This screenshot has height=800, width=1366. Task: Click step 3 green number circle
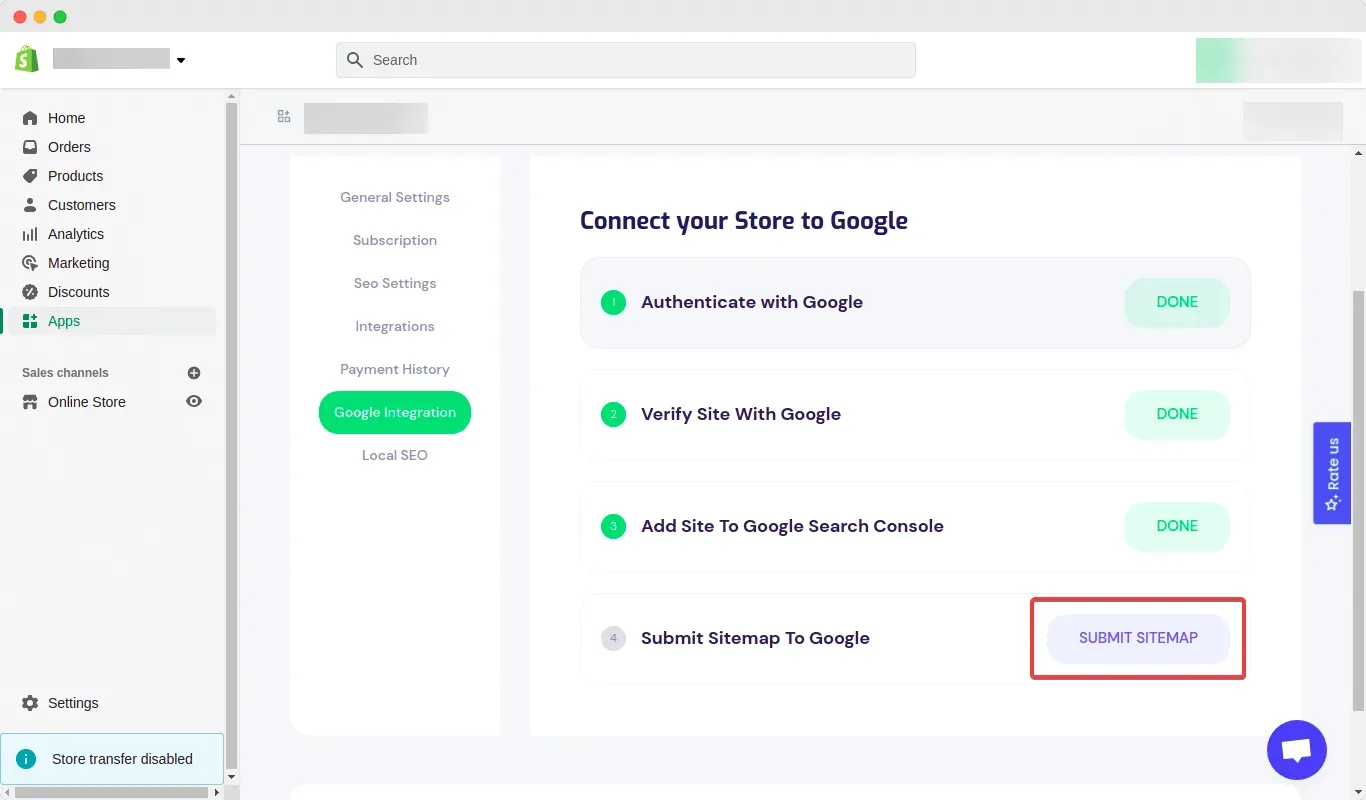coord(613,526)
